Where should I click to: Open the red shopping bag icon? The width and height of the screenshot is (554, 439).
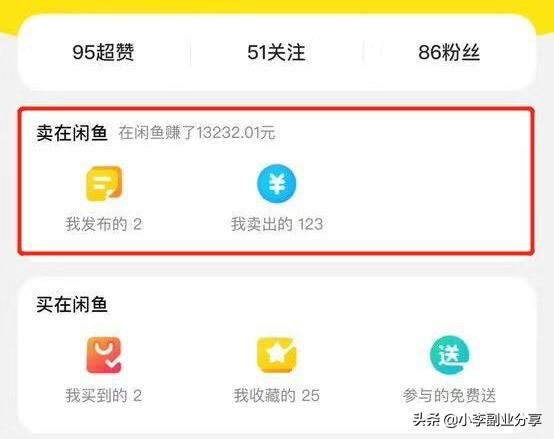click(104, 355)
